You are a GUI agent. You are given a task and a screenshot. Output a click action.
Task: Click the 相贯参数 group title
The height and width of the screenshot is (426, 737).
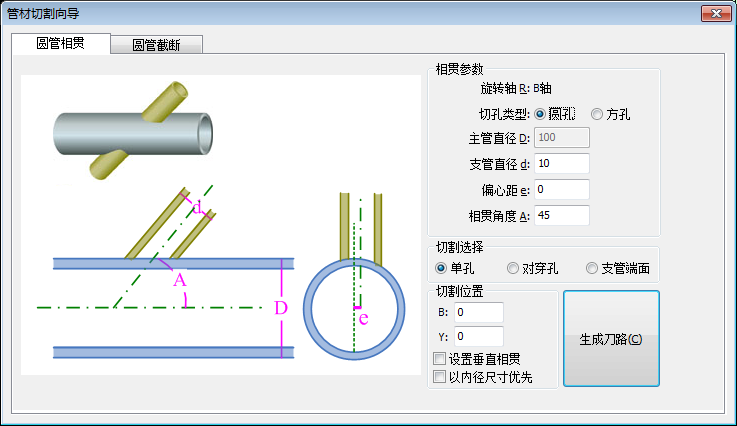[x=459, y=69]
